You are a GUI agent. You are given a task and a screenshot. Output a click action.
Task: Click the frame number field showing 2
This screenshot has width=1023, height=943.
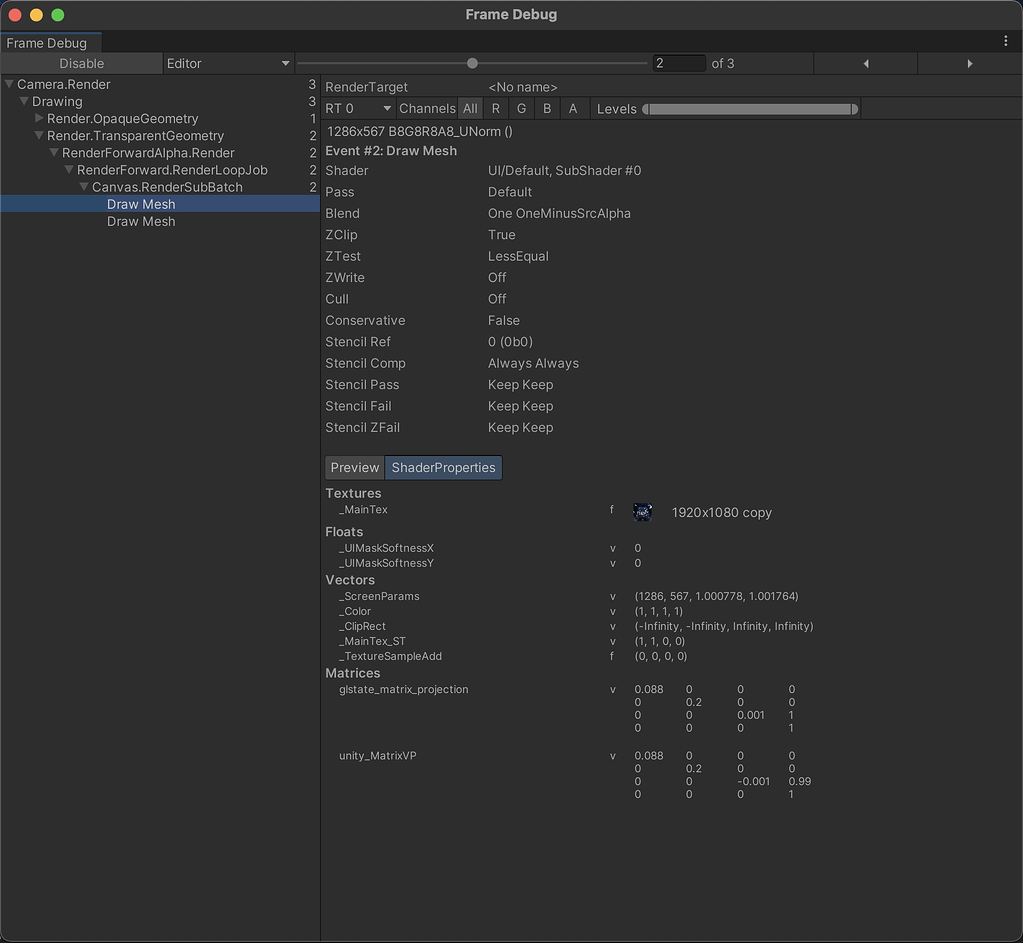(680, 63)
